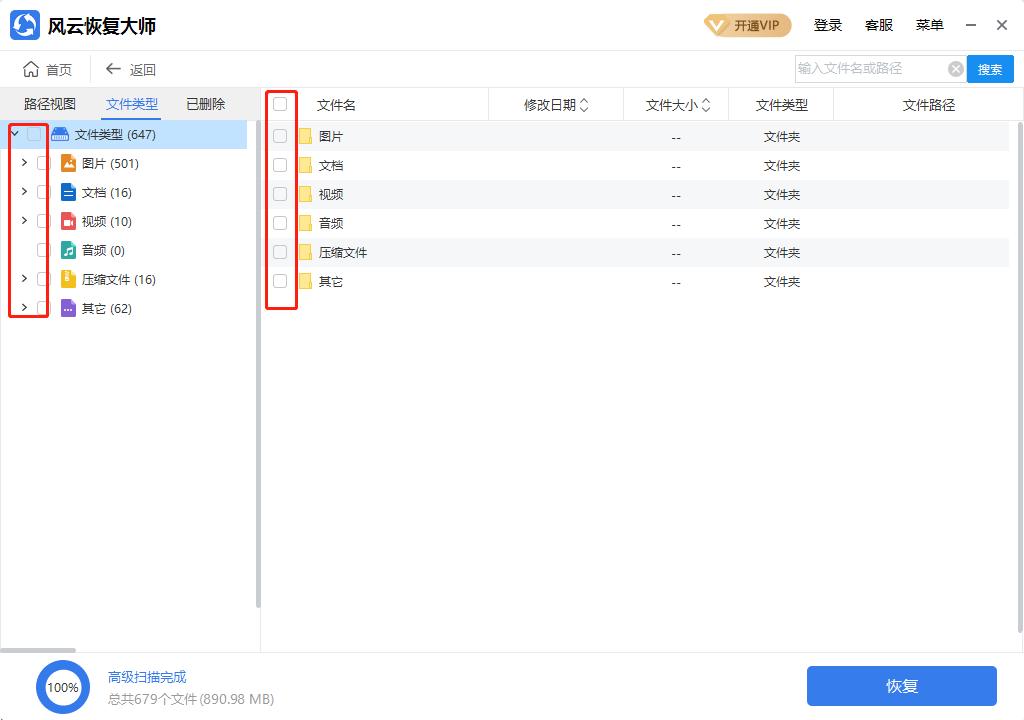
Task: Select the 压缩文件 archive icon in sidebar
Action: pos(68,280)
